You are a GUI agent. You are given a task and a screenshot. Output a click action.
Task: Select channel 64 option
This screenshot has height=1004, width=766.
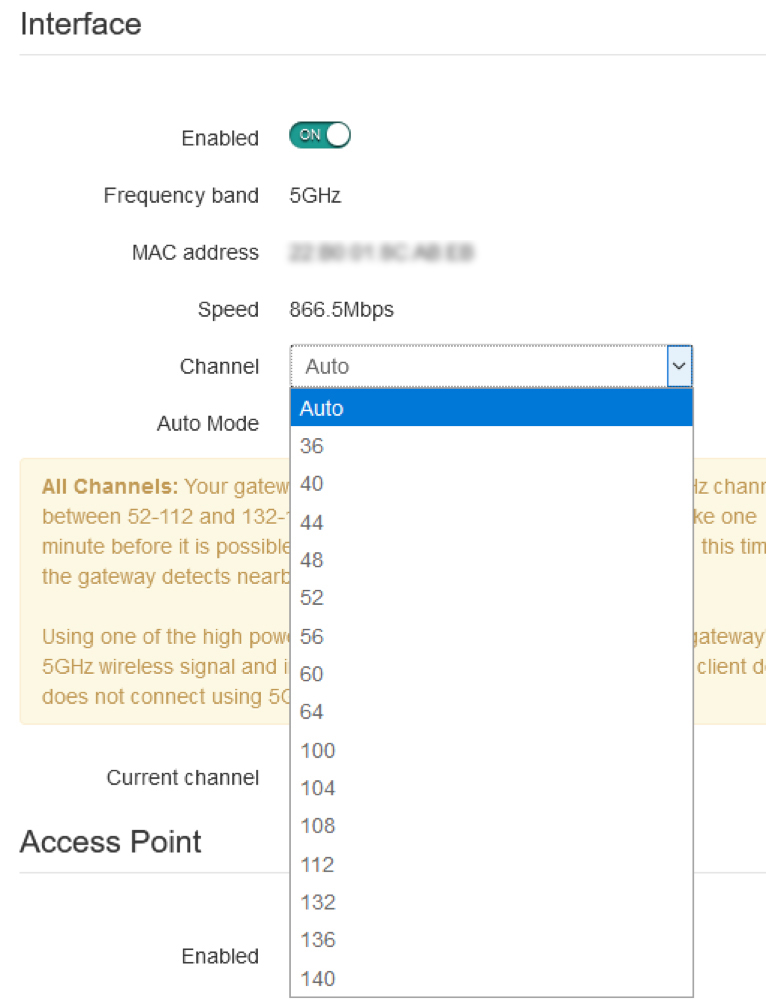tap(491, 711)
